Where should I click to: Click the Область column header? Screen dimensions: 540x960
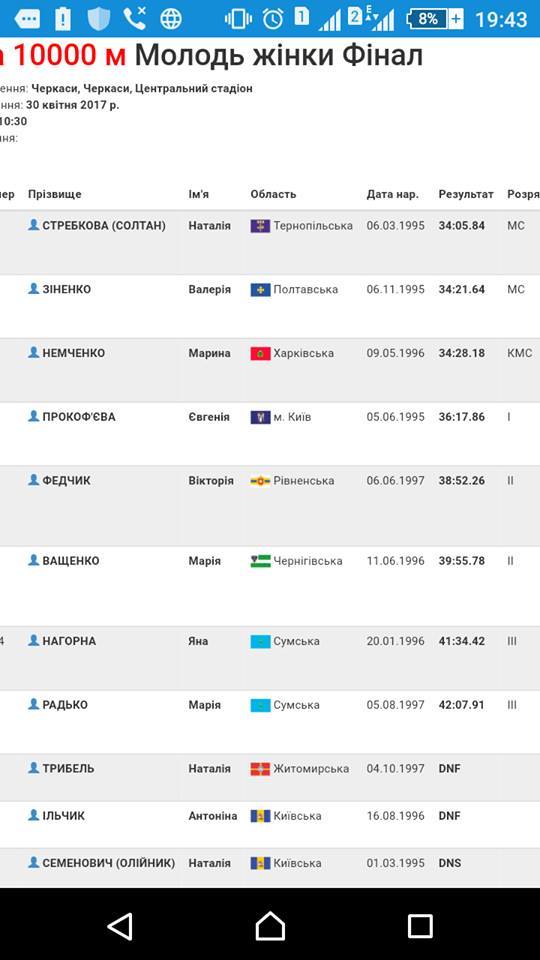click(273, 194)
